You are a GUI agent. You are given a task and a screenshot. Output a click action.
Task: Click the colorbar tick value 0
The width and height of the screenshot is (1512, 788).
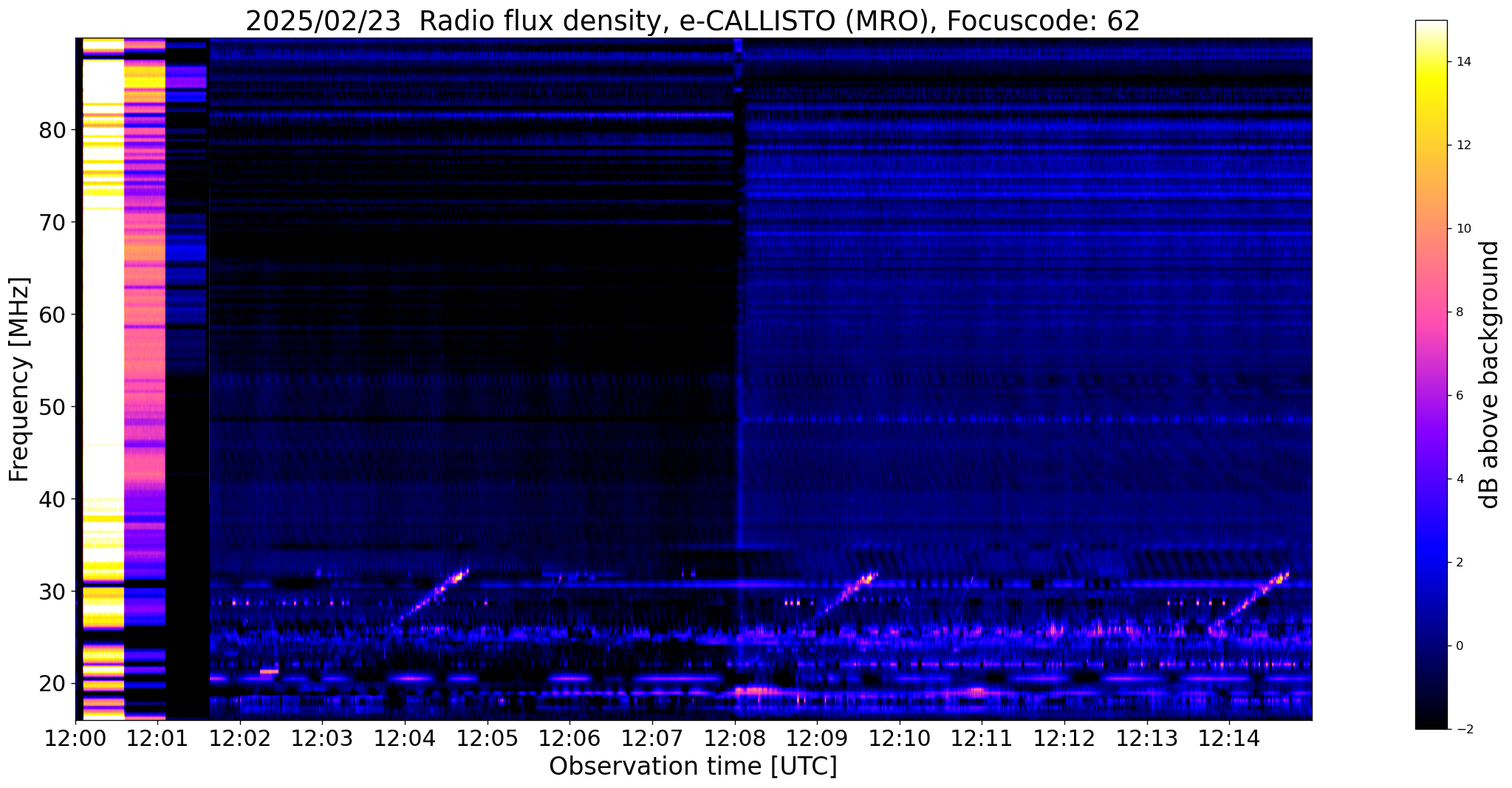click(1459, 646)
